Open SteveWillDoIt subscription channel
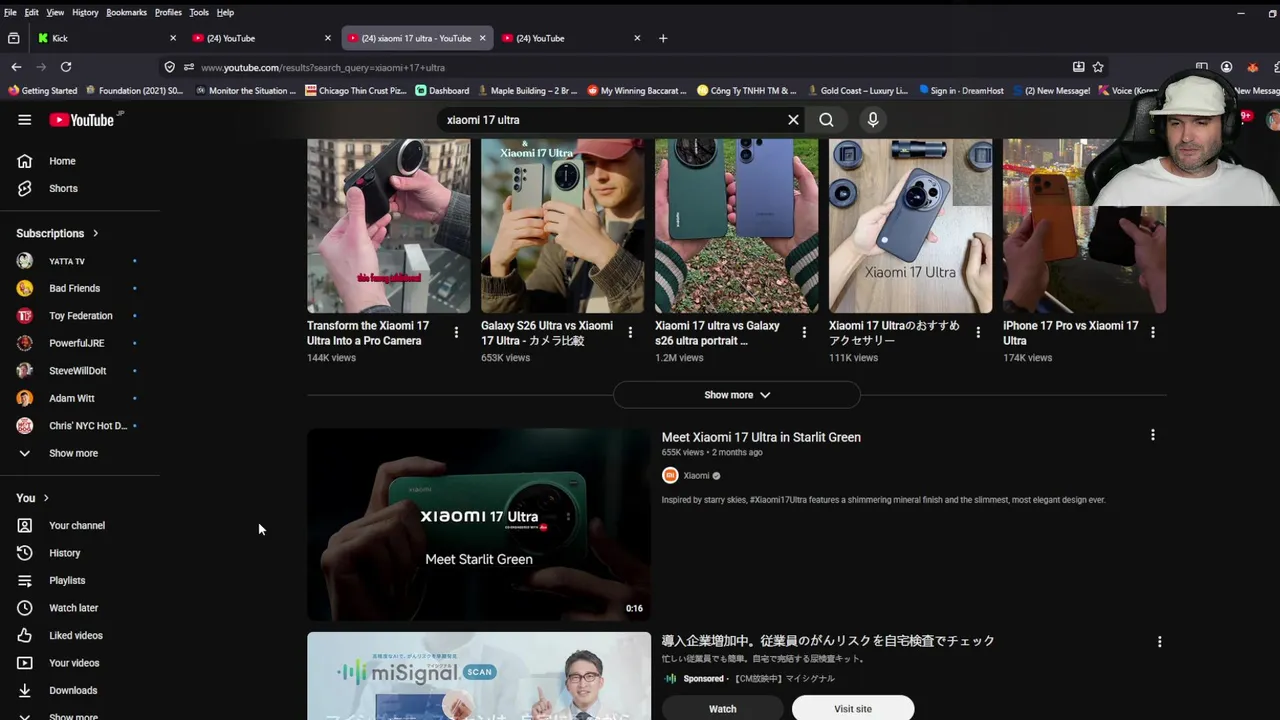 pyautogui.click(x=80, y=371)
